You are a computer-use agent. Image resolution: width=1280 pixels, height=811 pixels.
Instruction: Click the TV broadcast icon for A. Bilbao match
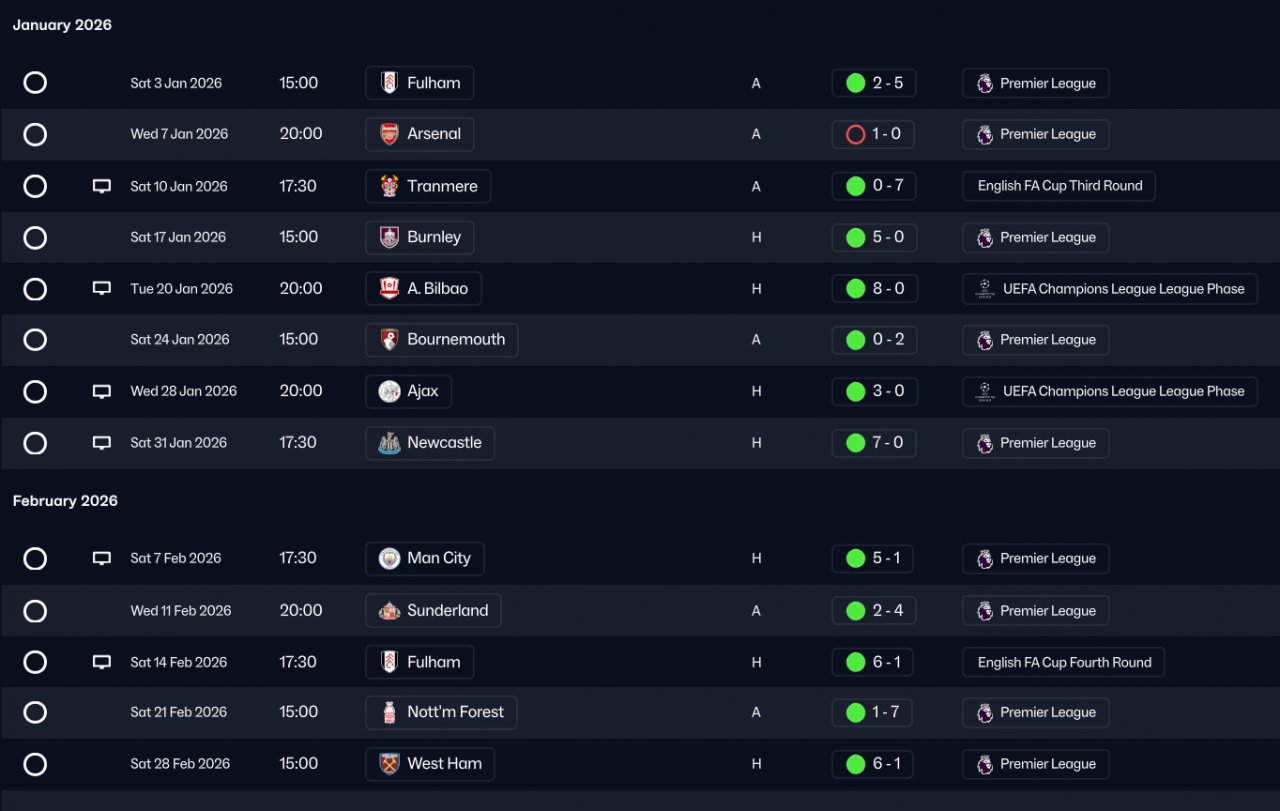(101, 289)
